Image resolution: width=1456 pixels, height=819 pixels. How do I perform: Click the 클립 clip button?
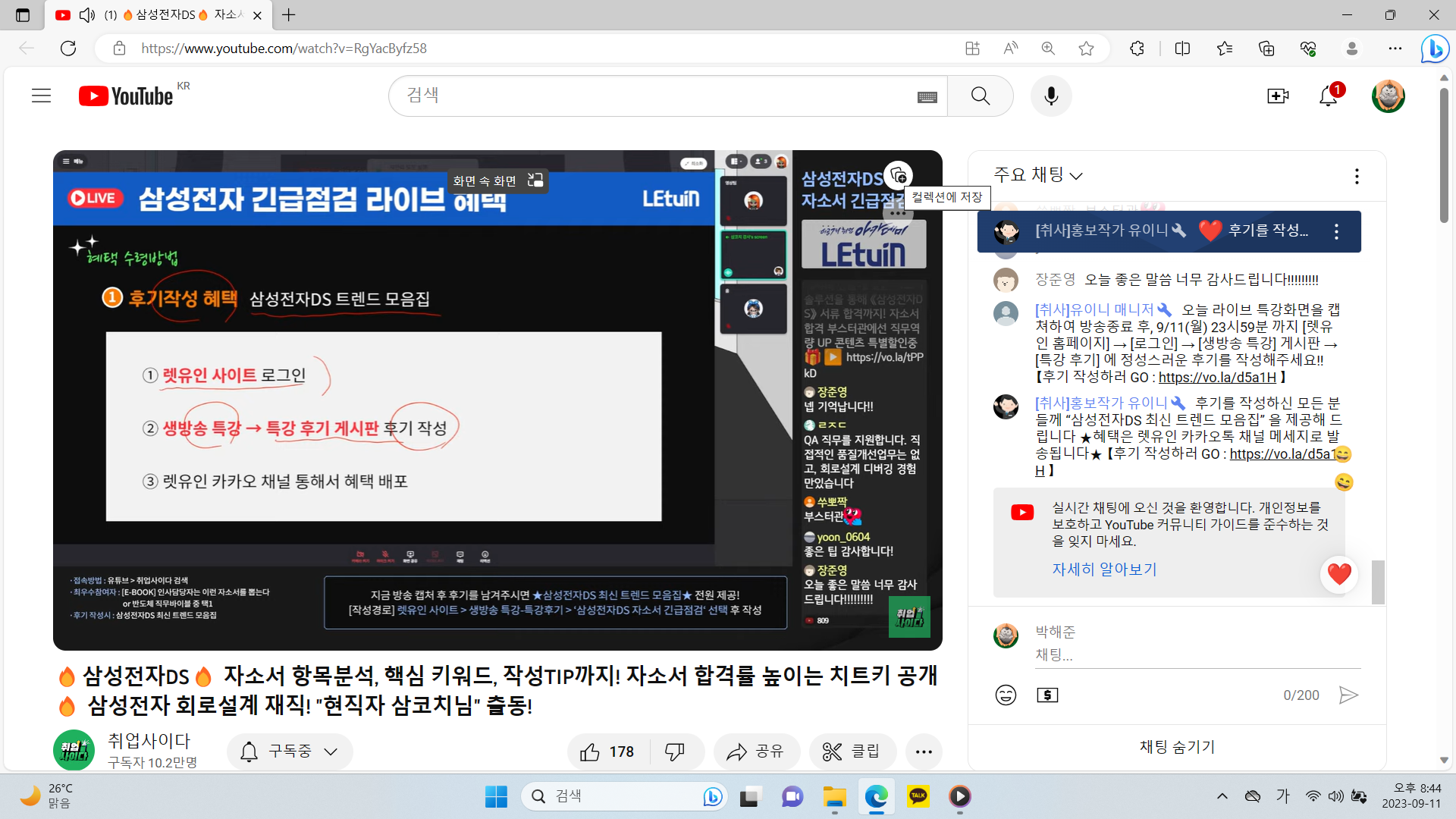(852, 752)
